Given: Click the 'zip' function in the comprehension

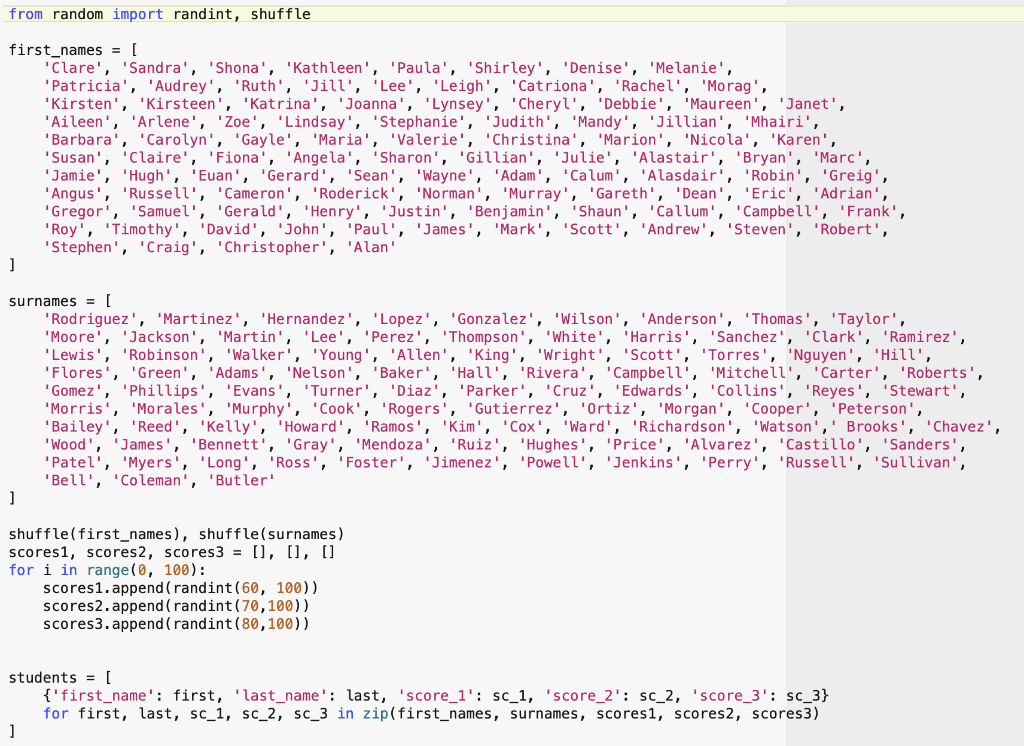Looking at the screenshot, I should coord(376,714).
